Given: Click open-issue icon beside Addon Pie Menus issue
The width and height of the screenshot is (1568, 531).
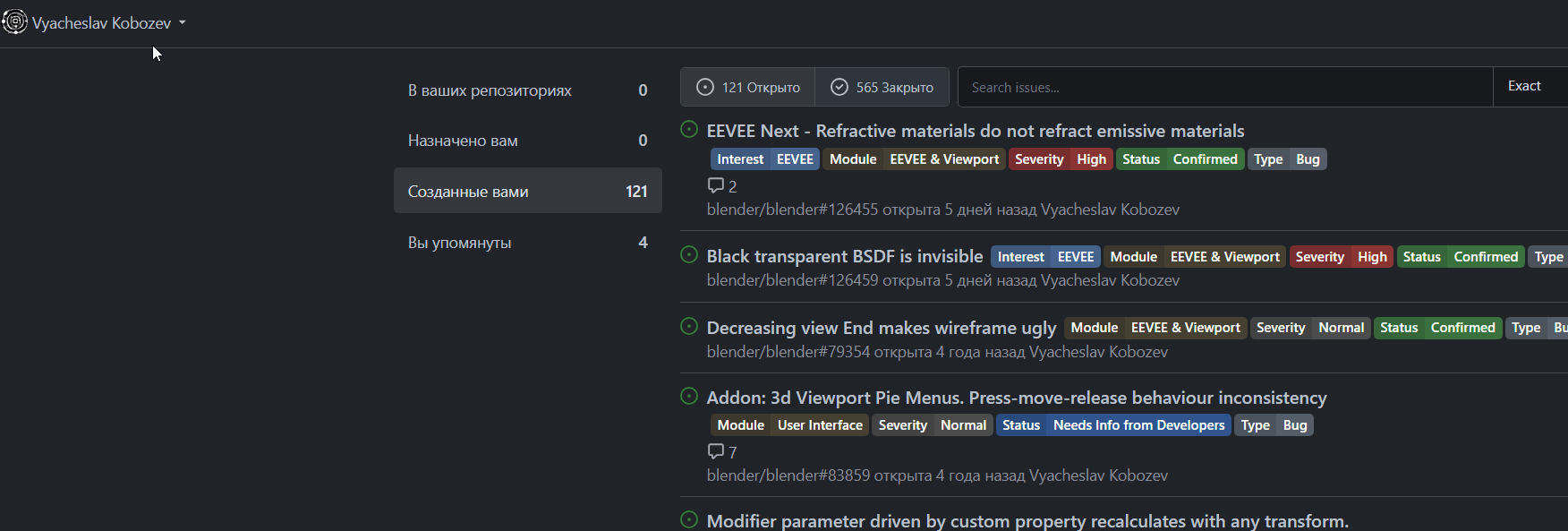Looking at the screenshot, I should click(x=689, y=397).
